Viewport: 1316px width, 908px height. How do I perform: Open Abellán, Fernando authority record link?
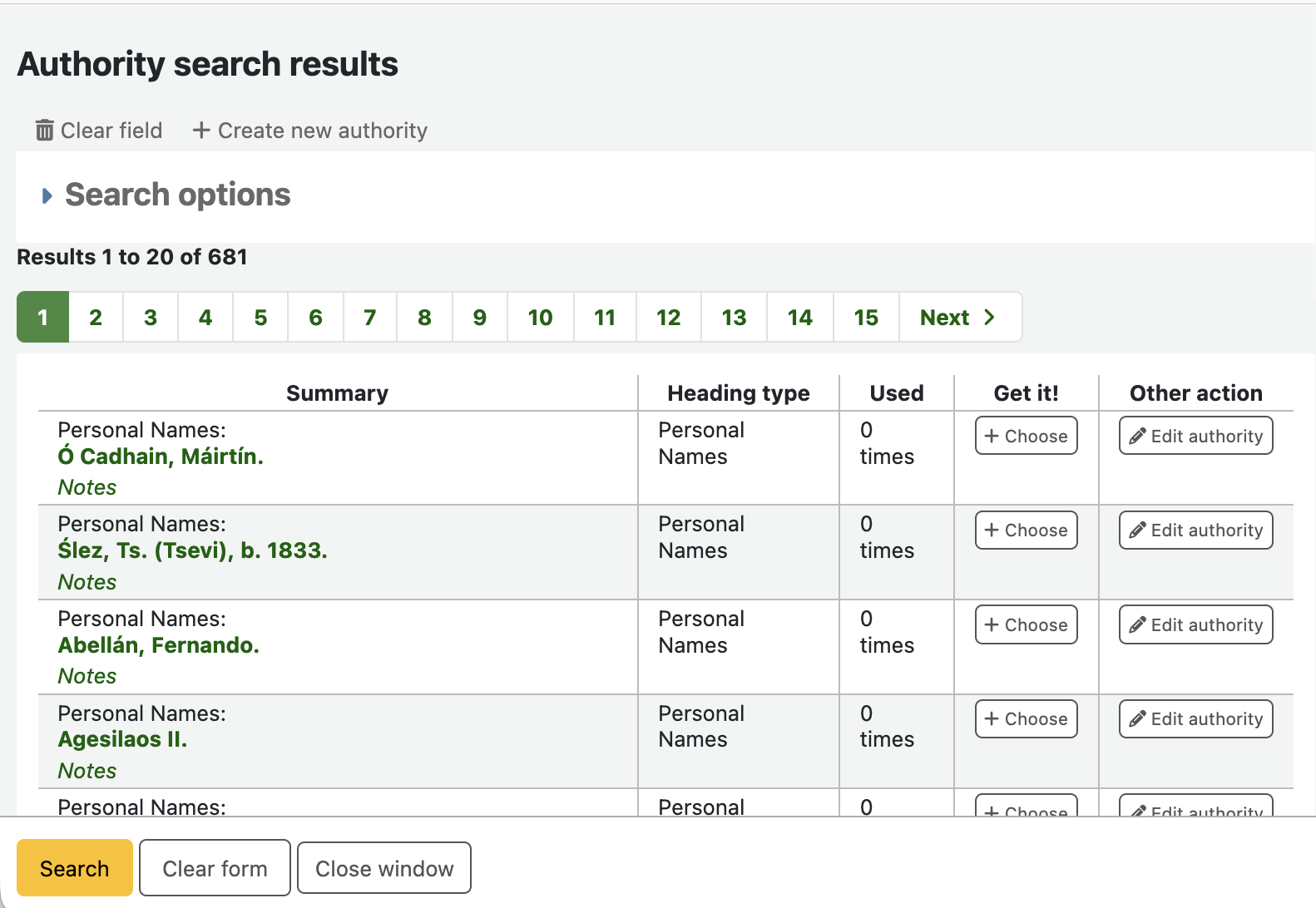[x=158, y=645]
